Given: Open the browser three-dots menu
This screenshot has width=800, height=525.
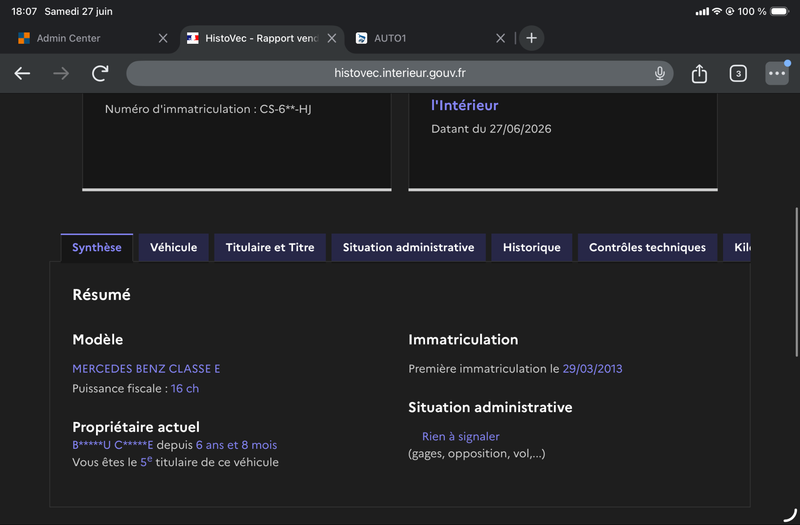Looking at the screenshot, I should [777, 73].
